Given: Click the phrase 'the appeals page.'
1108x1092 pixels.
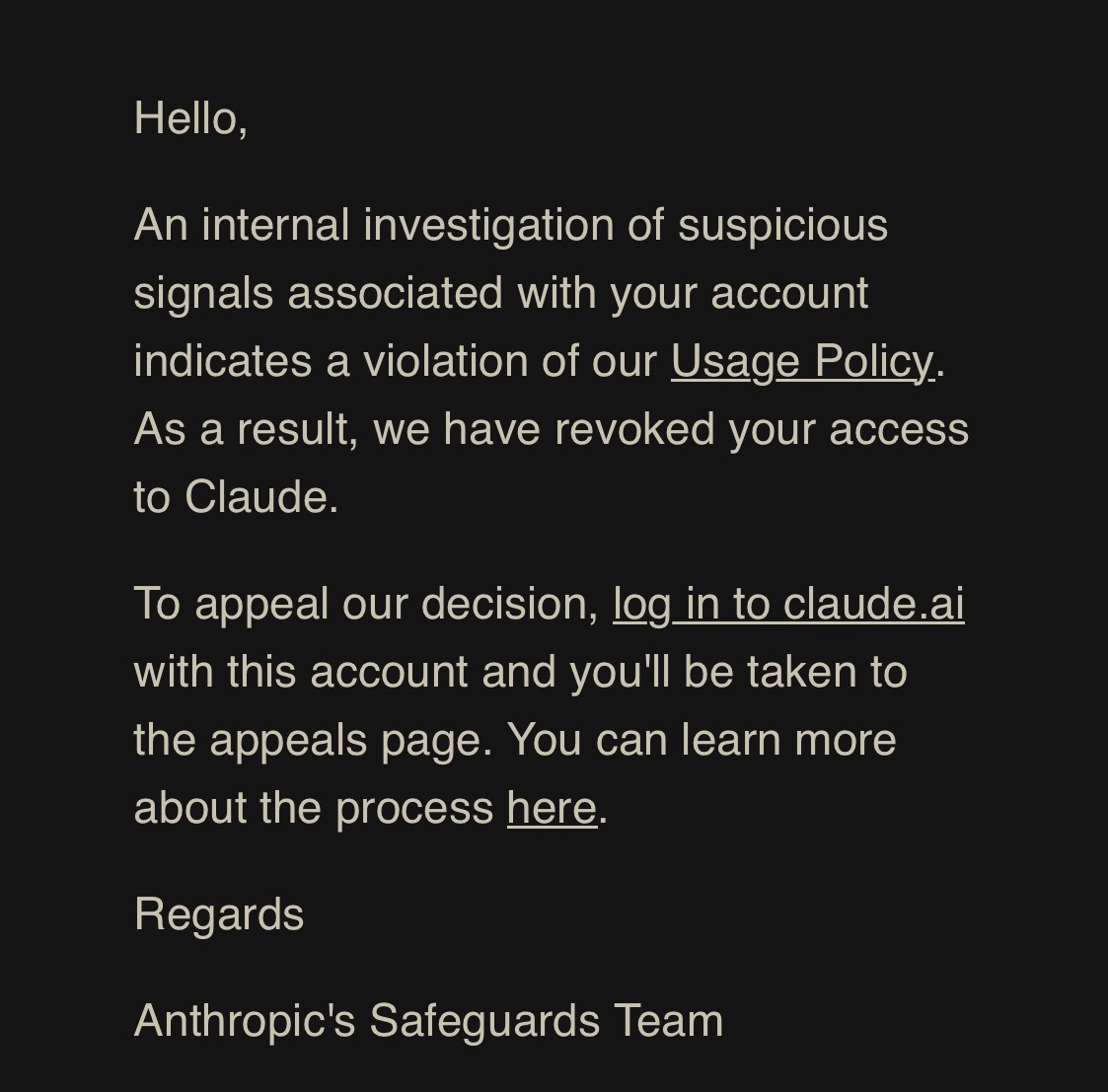Looking at the screenshot, I should point(313,740).
